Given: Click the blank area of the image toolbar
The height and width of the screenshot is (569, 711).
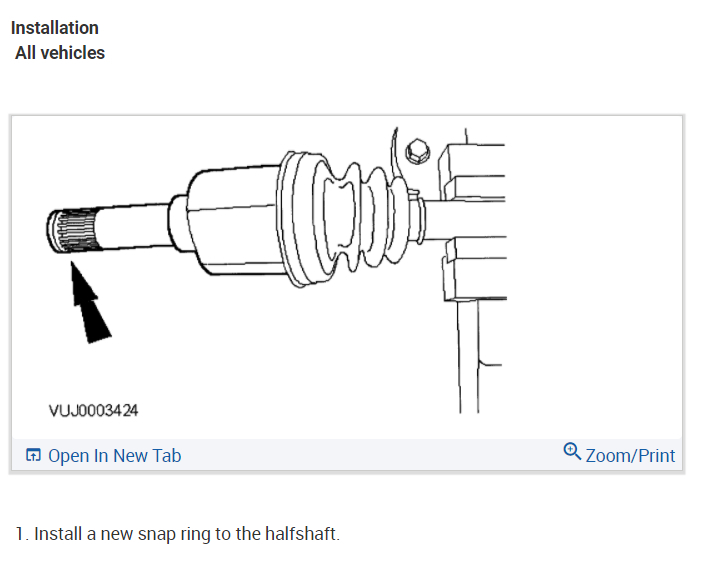Looking at the screenshot, I should pos(372,455).
